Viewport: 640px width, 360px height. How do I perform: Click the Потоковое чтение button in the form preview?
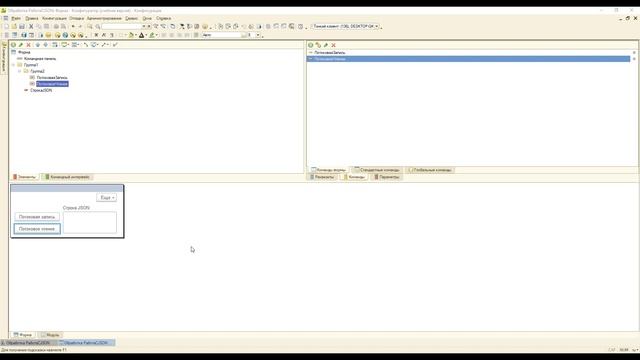[x=37, y=229]
